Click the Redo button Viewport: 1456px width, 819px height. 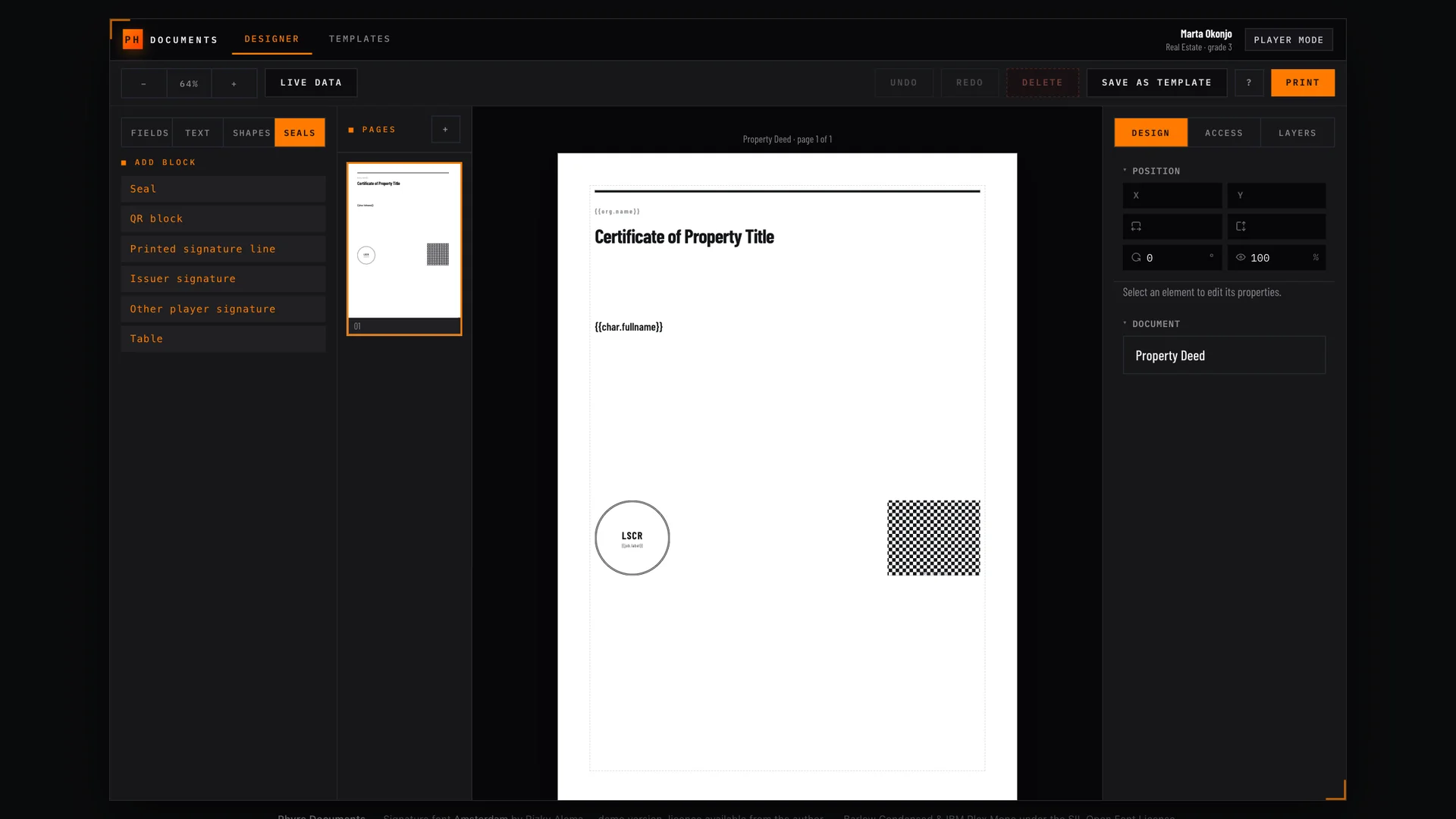[969, 83]
